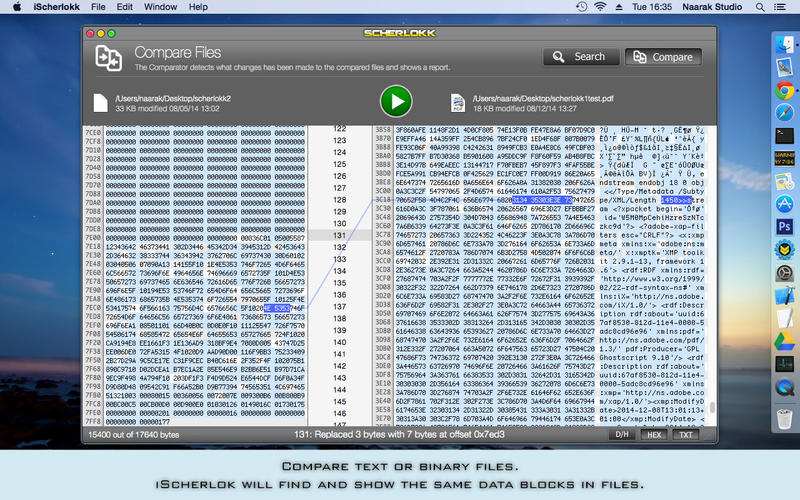The image size is (800, 500).
Task: Click the Compare Files header icon
Action: coord(109,58)
